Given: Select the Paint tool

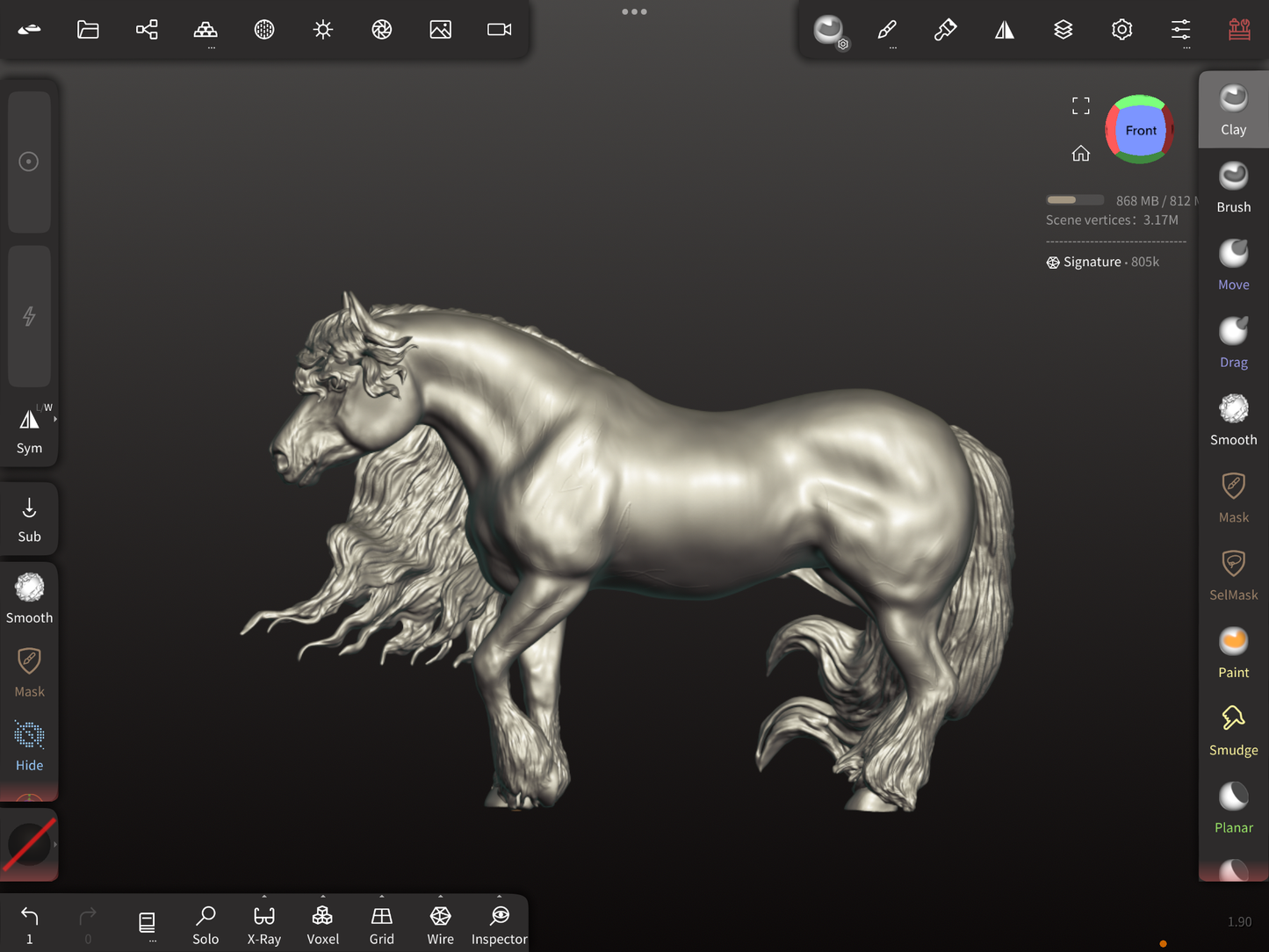Looking at the screenshot, I should pyautogui.click(x=1233, y=653).
